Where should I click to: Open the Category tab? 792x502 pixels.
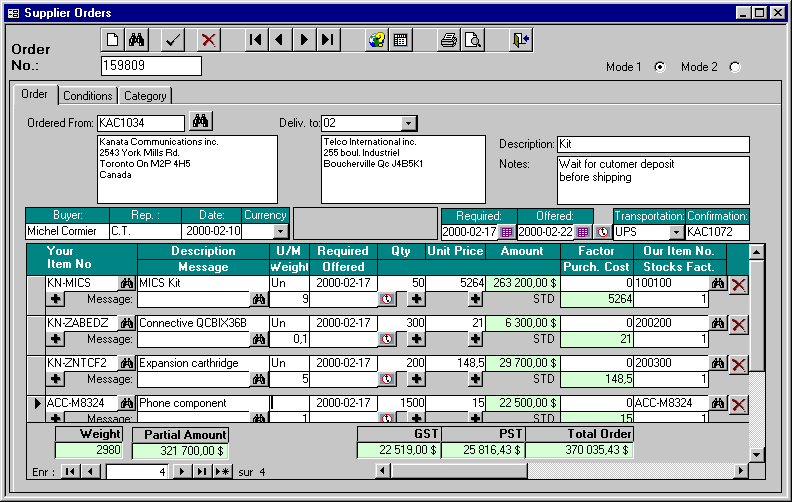145,96
